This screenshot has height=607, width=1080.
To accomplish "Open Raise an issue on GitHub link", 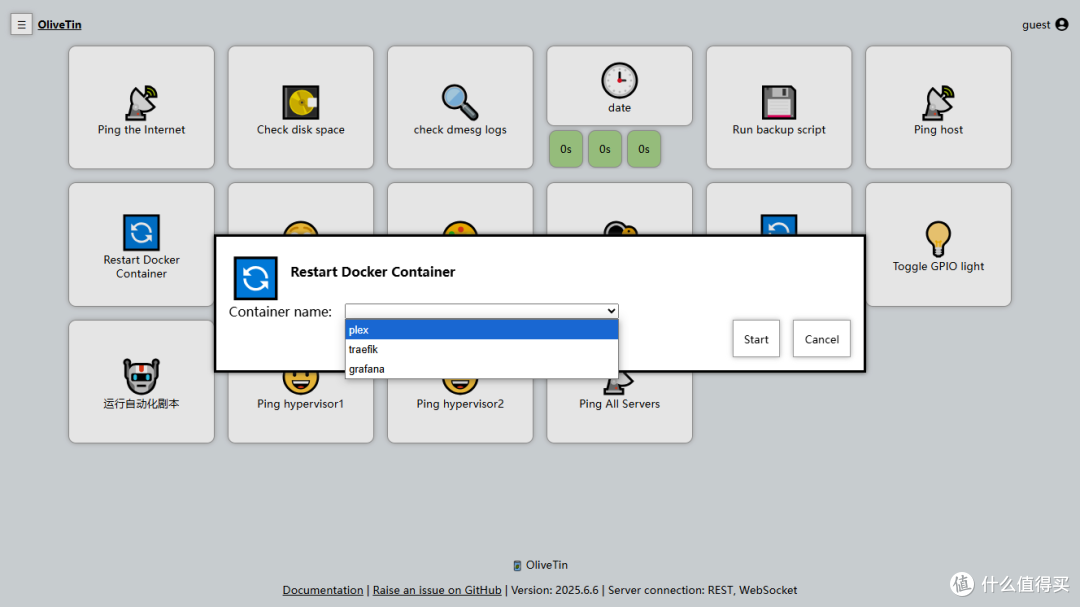I will [437, 590].
